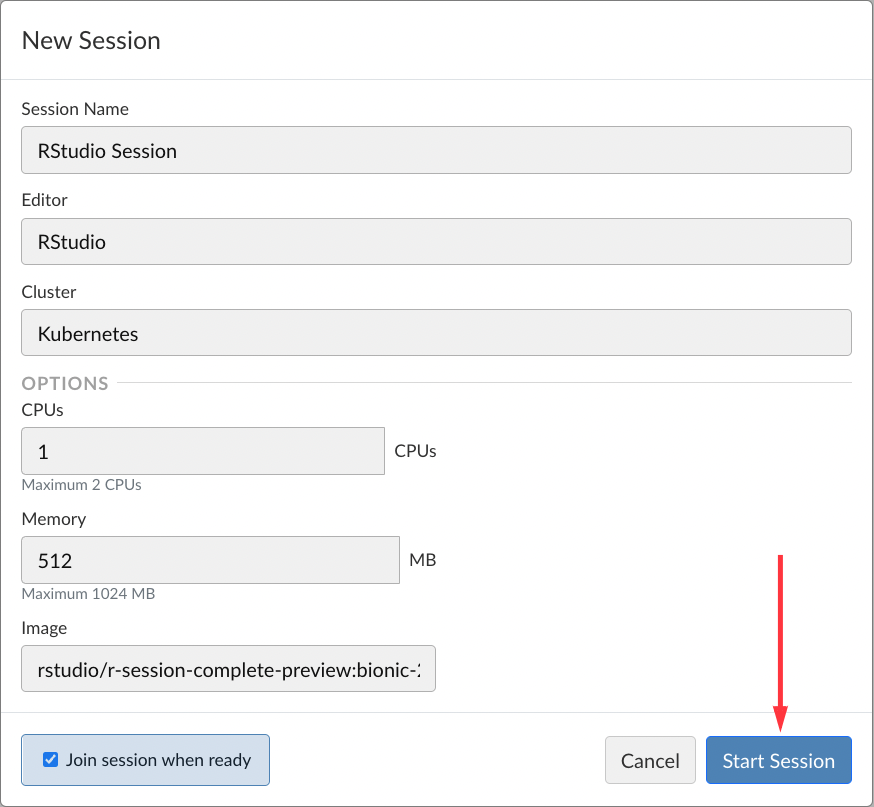The image size is (874, 807).
Task: Click the Editor label
Action: [44, 200]
